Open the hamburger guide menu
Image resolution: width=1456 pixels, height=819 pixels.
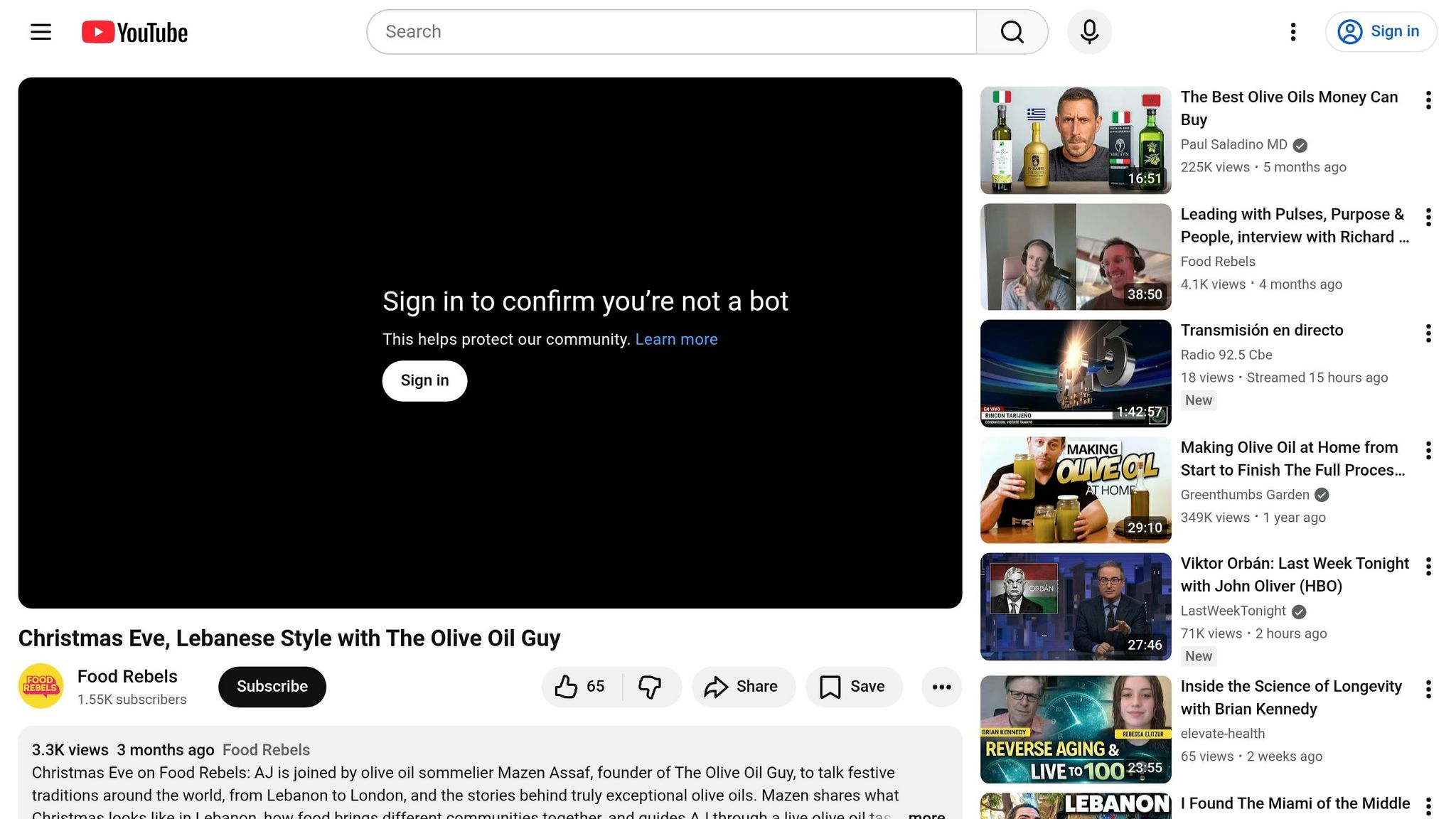click(x=41, y=32)
